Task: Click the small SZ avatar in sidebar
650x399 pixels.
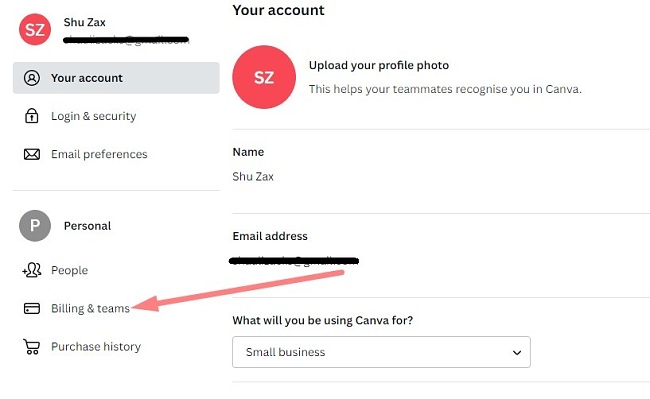Action: tap(35, 29)
